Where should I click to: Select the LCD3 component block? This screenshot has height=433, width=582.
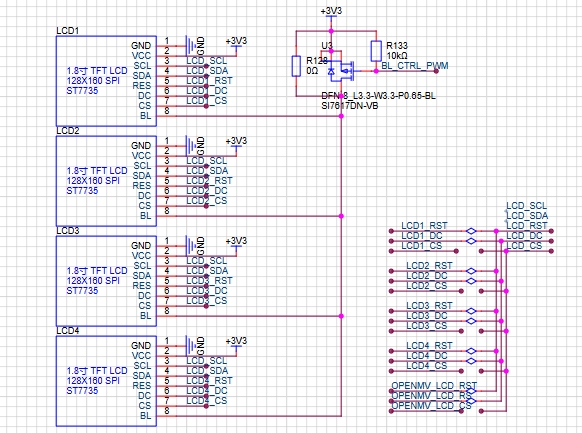(106, 281)
